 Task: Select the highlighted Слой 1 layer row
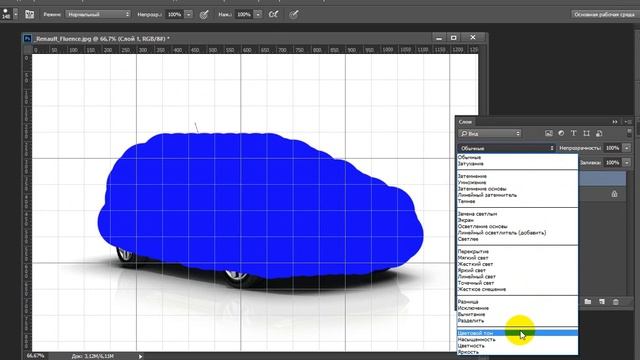coord(602,179)
